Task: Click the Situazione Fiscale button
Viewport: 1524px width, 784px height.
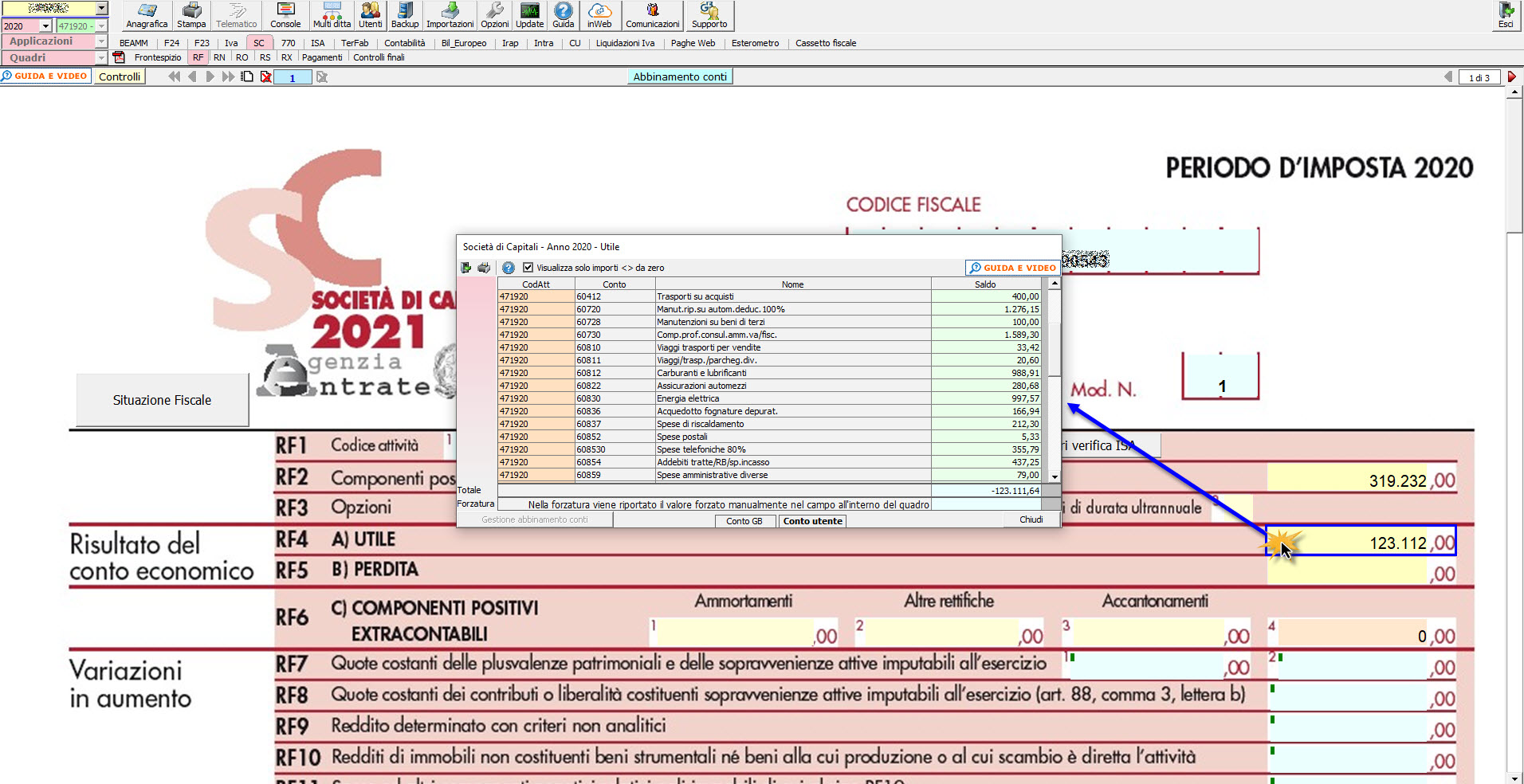Action: (x=162, y=400)
